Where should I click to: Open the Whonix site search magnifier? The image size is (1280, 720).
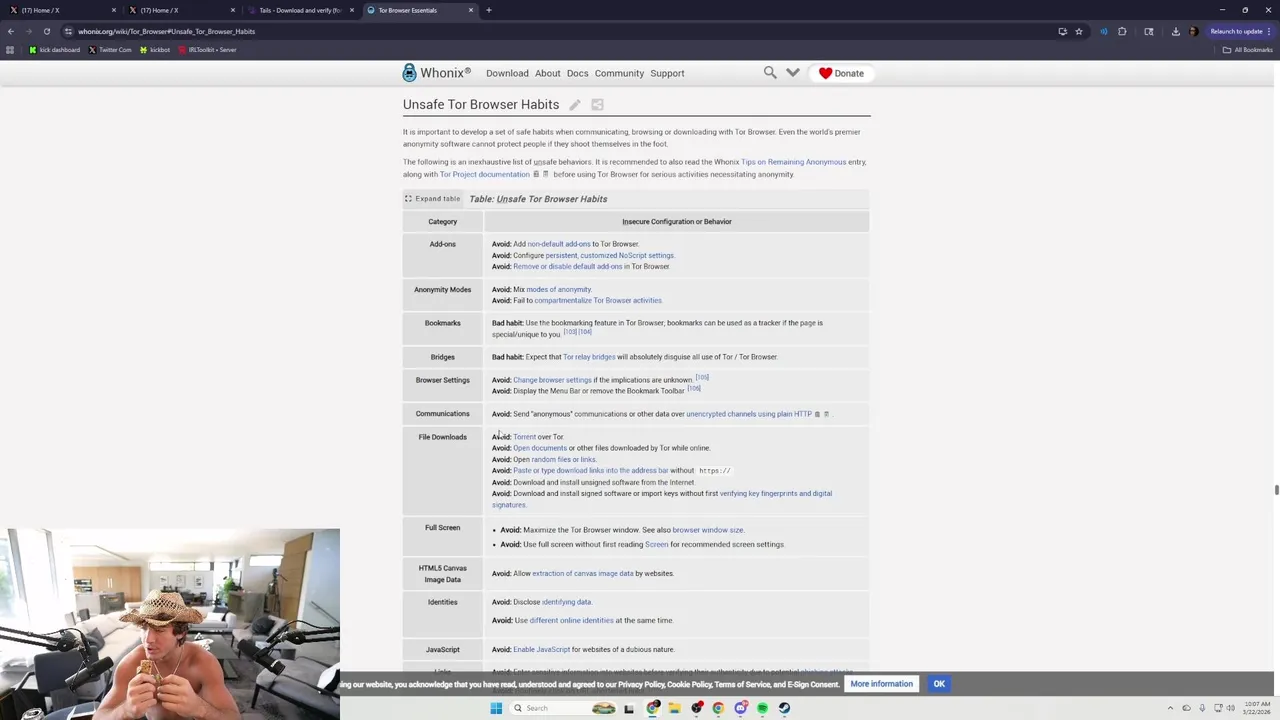[x=770, y=72]
